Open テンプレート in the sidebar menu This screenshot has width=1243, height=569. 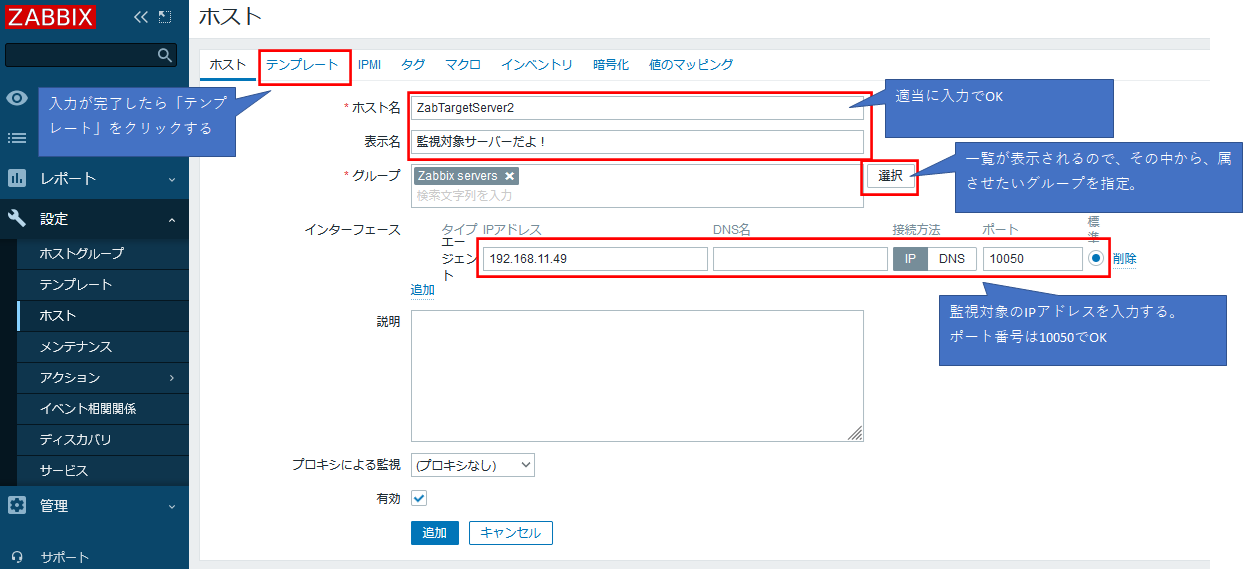[x=76, y=285]
